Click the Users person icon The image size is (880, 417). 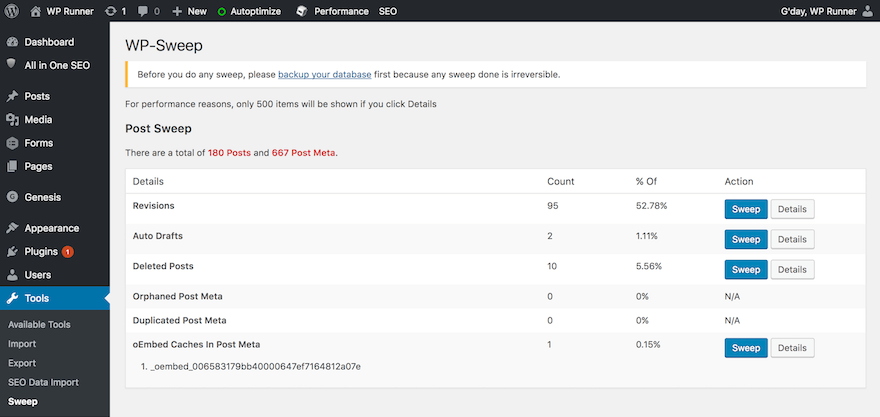(x=12, y=275)
